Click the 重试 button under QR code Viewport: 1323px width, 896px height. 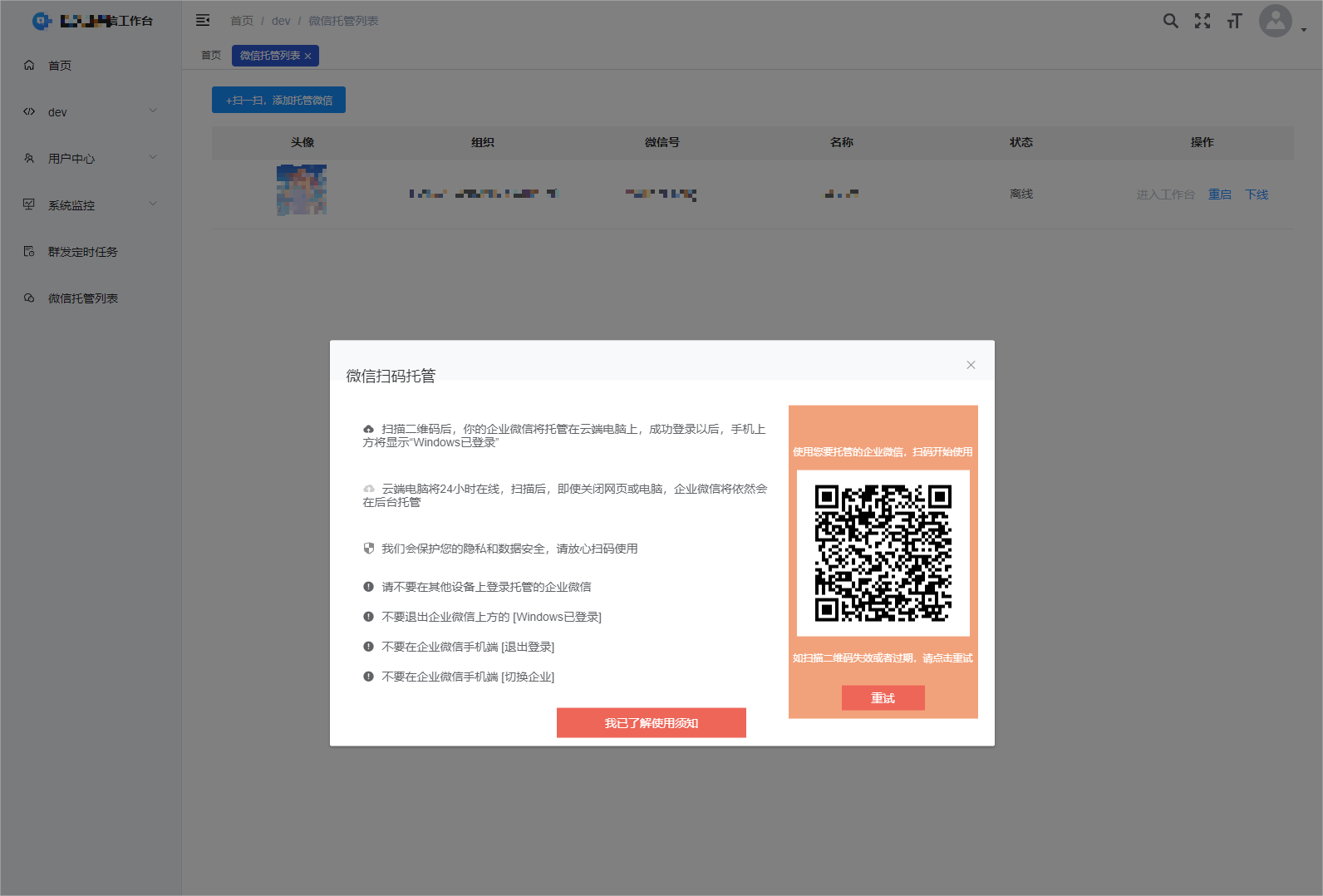click(883, 698)
